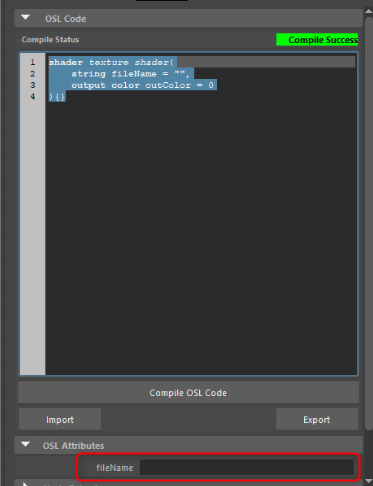Click the Export button

pyautogui.click(x=317, y=420)
